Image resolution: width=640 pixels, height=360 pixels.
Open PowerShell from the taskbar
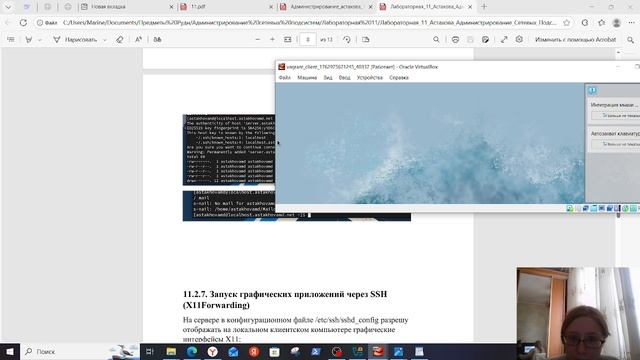(x=316, y=351)
